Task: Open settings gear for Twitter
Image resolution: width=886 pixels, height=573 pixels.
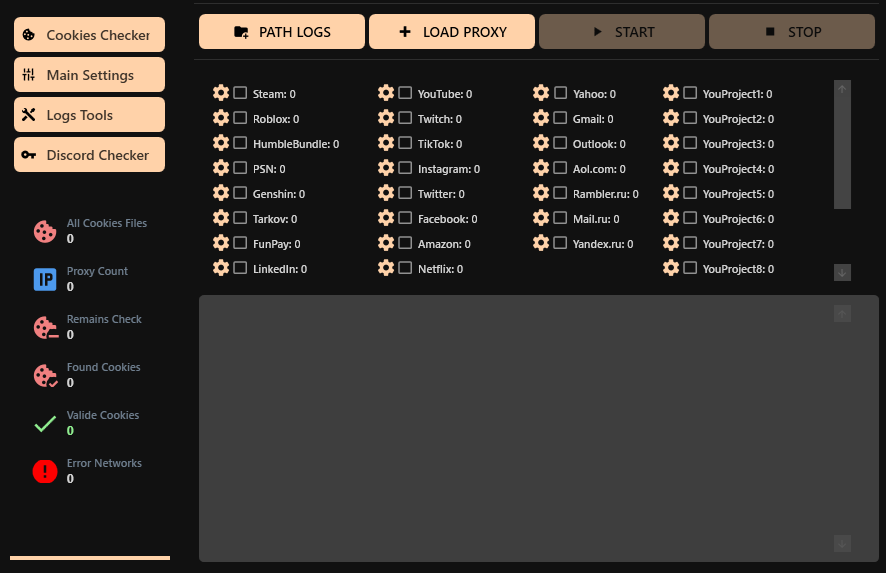Action: point(386,193)
